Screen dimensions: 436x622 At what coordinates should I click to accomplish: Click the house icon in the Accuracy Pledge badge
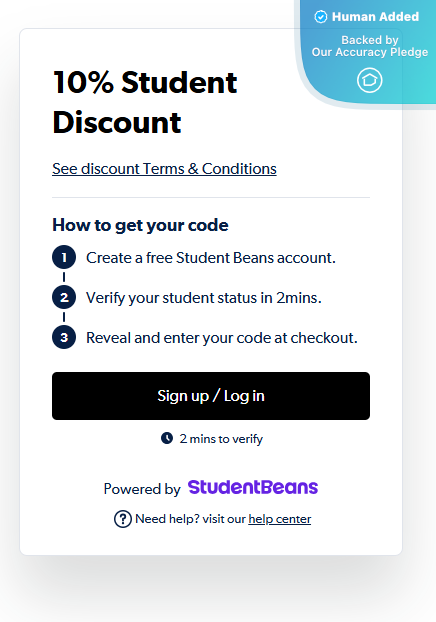(x=369, y=80)
